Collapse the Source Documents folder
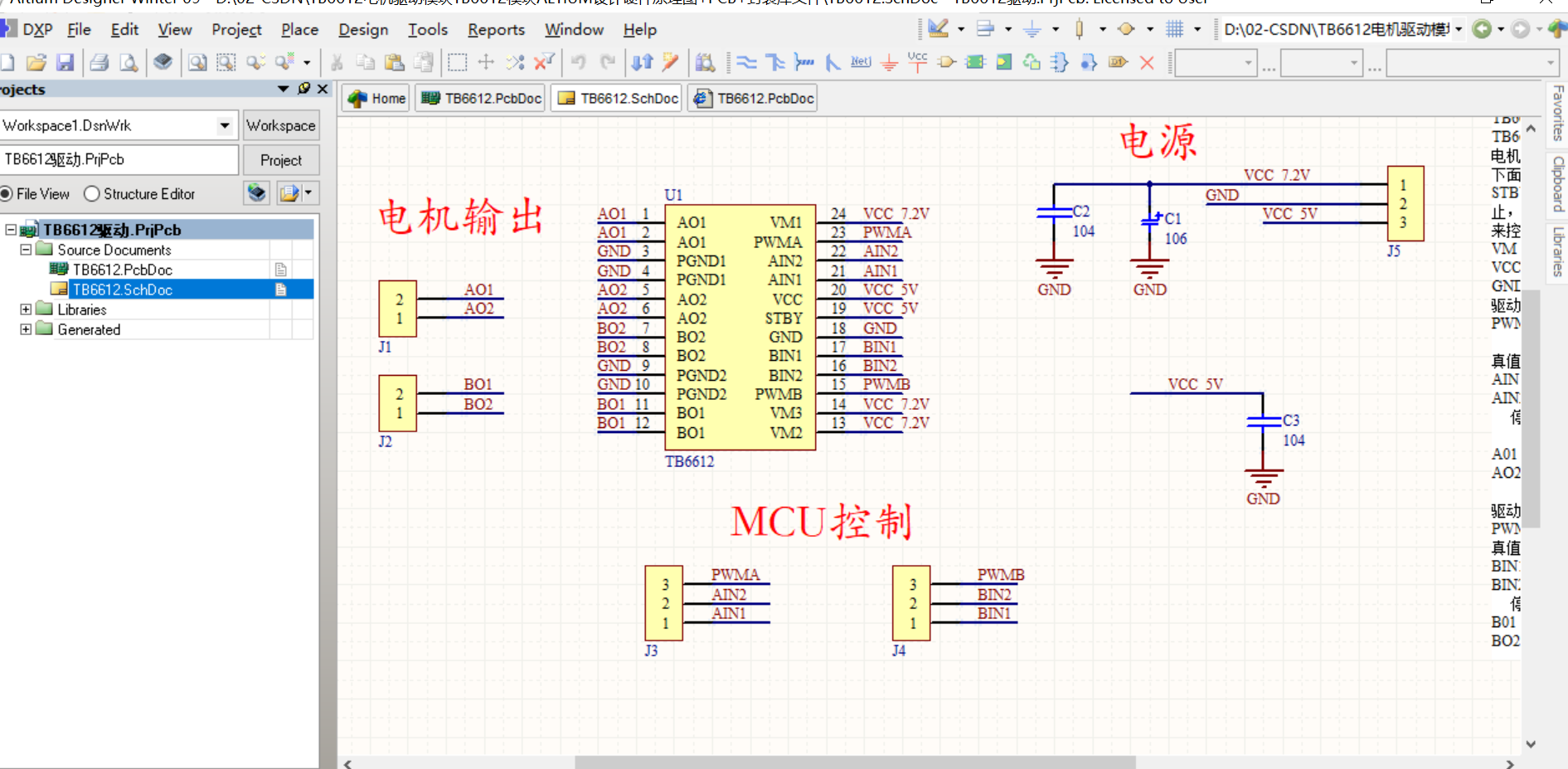The height and width of the screenshot is (769, 1568). 26,249
